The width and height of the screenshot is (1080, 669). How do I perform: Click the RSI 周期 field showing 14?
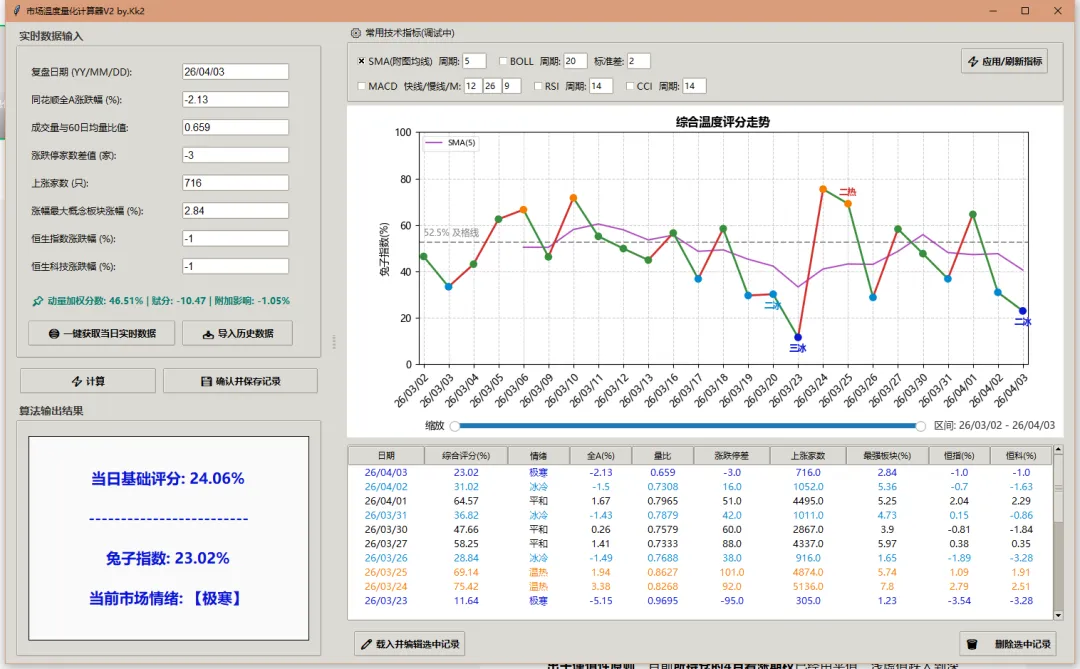tap(601, 86)
